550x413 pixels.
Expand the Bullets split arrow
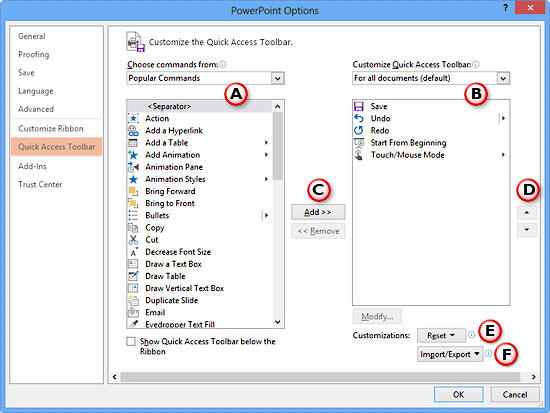(266, 215)
